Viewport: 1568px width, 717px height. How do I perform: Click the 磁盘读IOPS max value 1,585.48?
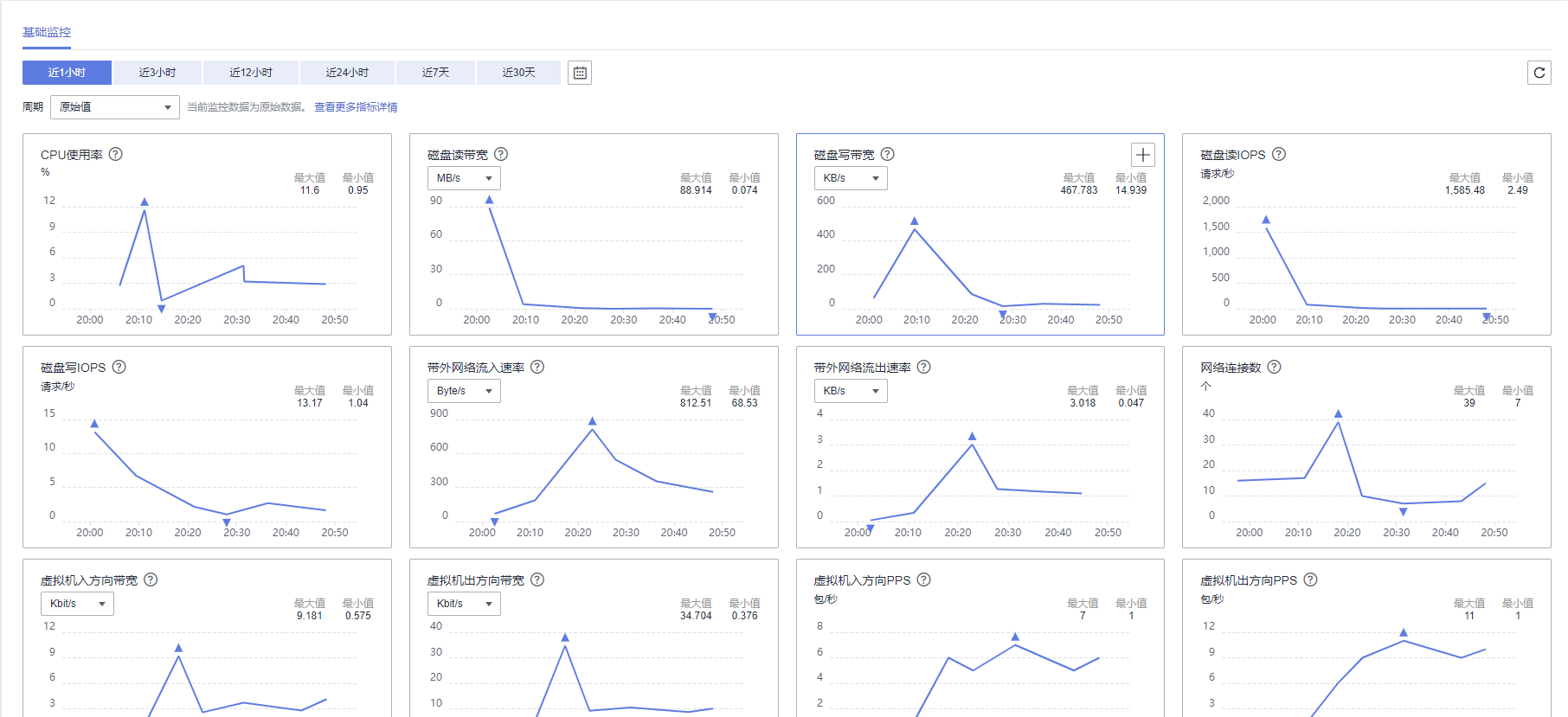click(x=1464, y=190)
